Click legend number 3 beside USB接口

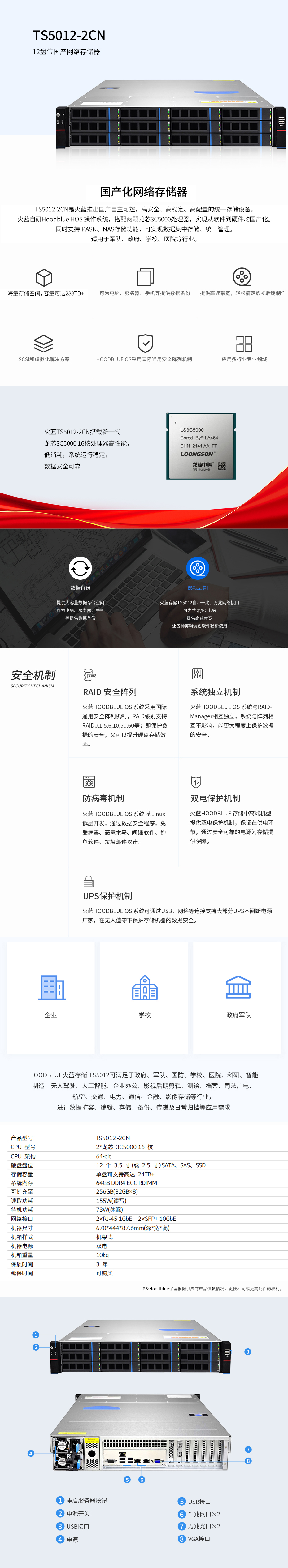coord(60,1525)
